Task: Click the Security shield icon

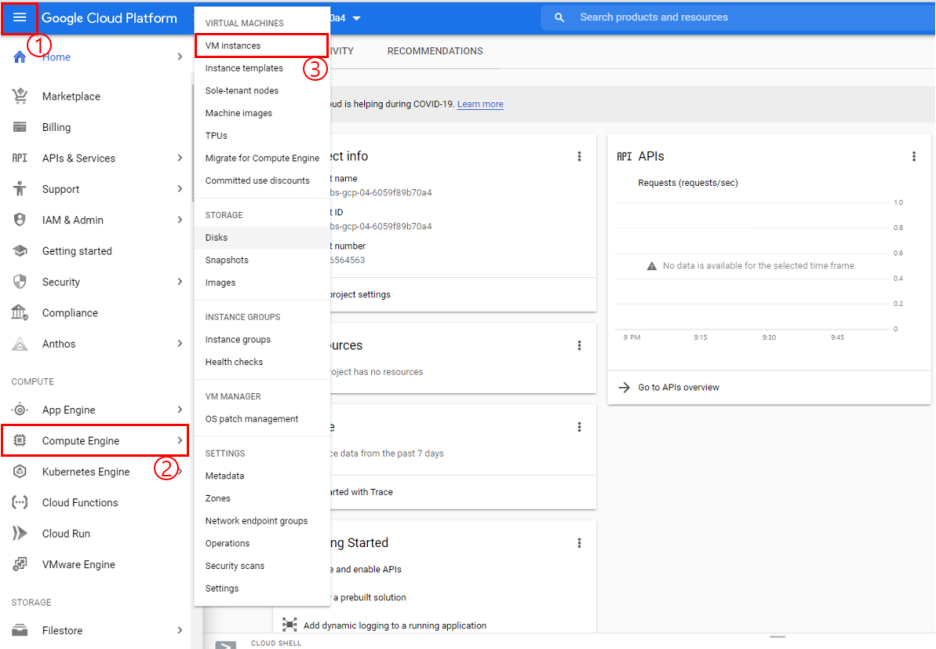Action: pos(20,282)
